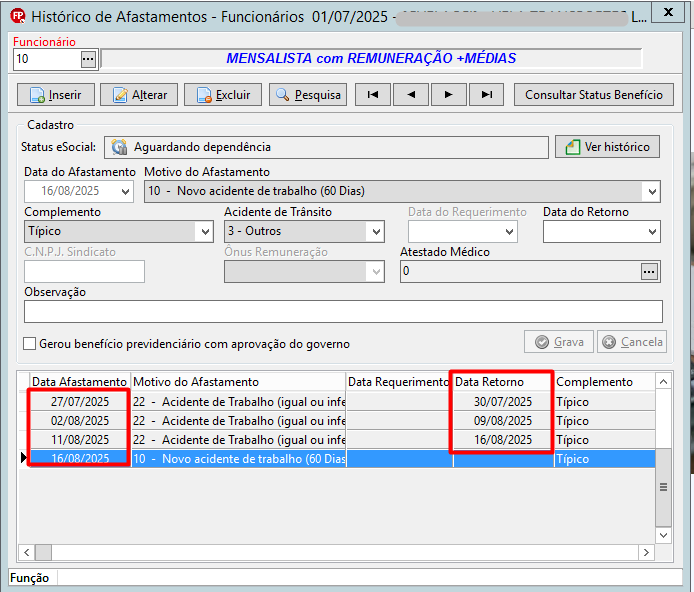Screen dimensions: 694x592
Task: Go to first record arrow
Action: 373,95
